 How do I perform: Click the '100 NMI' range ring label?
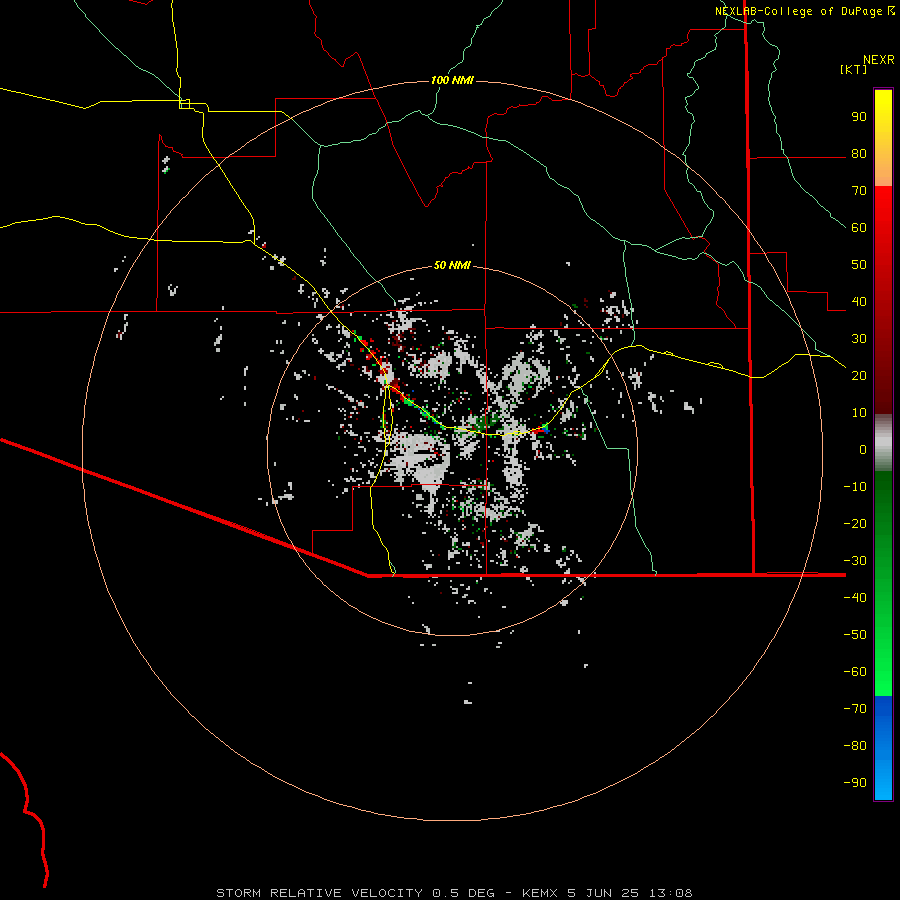(452, 80)
